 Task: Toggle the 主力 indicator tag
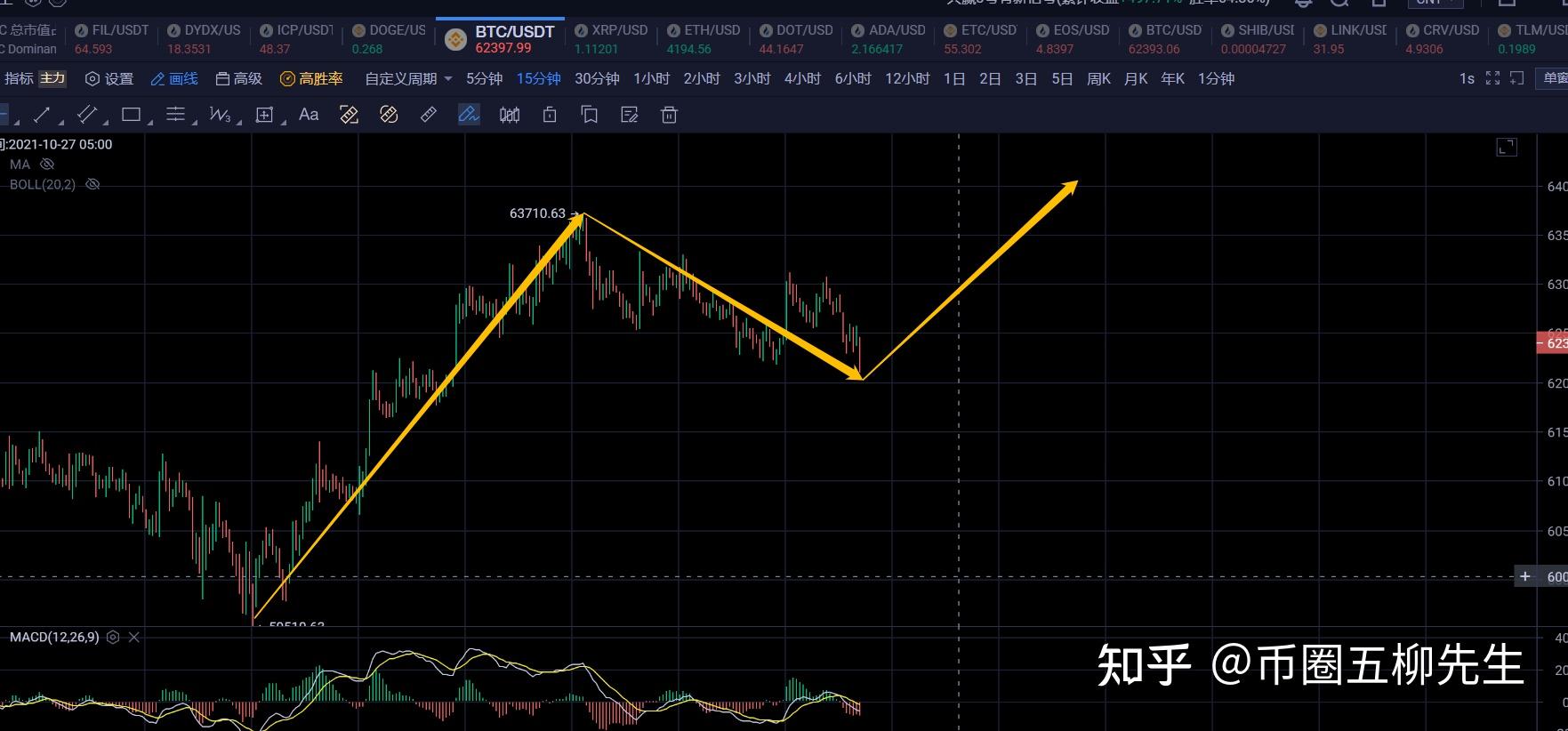[x=52, y=78]
